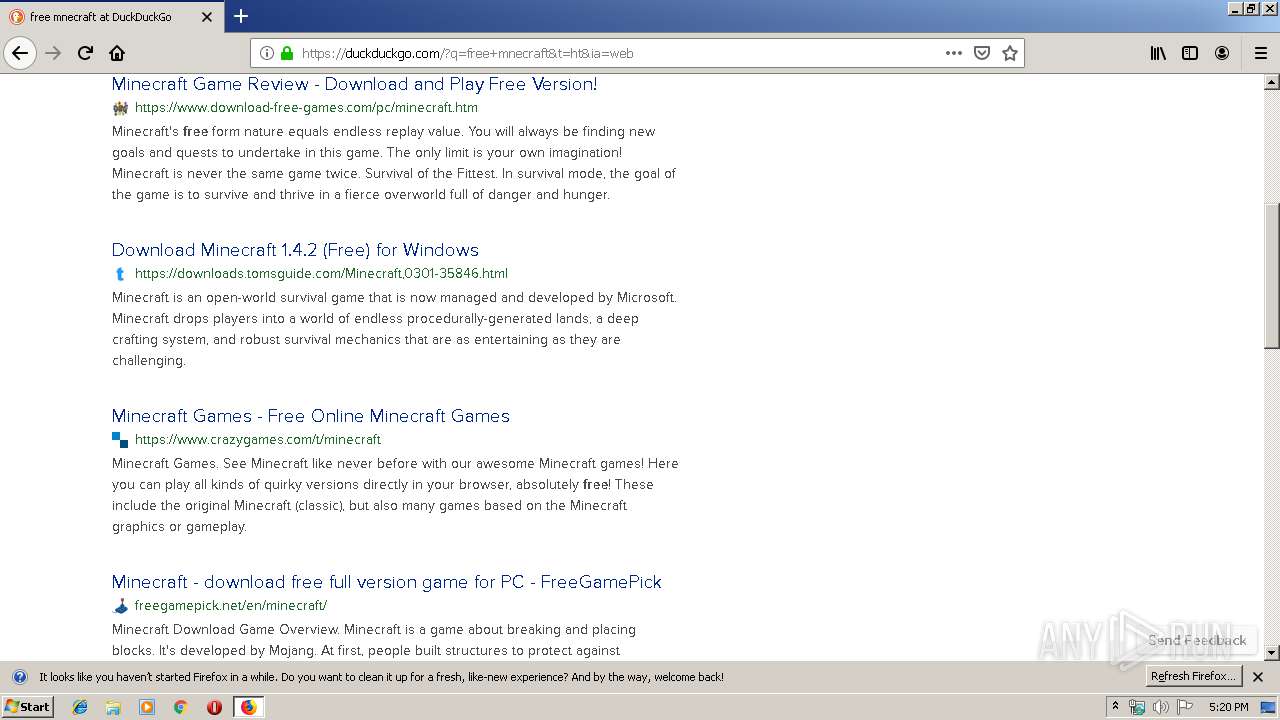This screenshot has width=1280, height=720.
Task: Open the freegamepick.net/en/minecraft/ URL link
Action: [x=231, y=605]
